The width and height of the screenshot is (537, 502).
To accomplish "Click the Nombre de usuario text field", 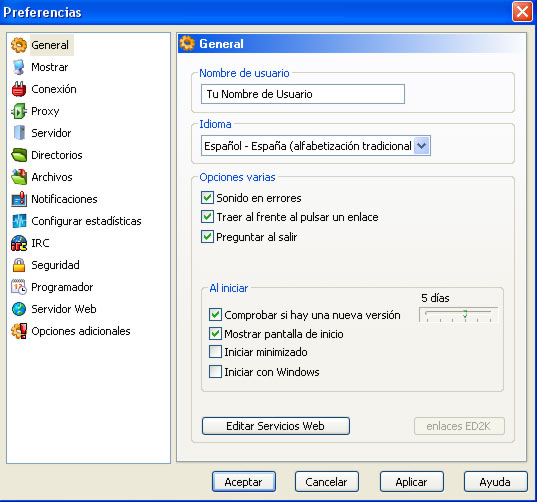I will [303, 94].
